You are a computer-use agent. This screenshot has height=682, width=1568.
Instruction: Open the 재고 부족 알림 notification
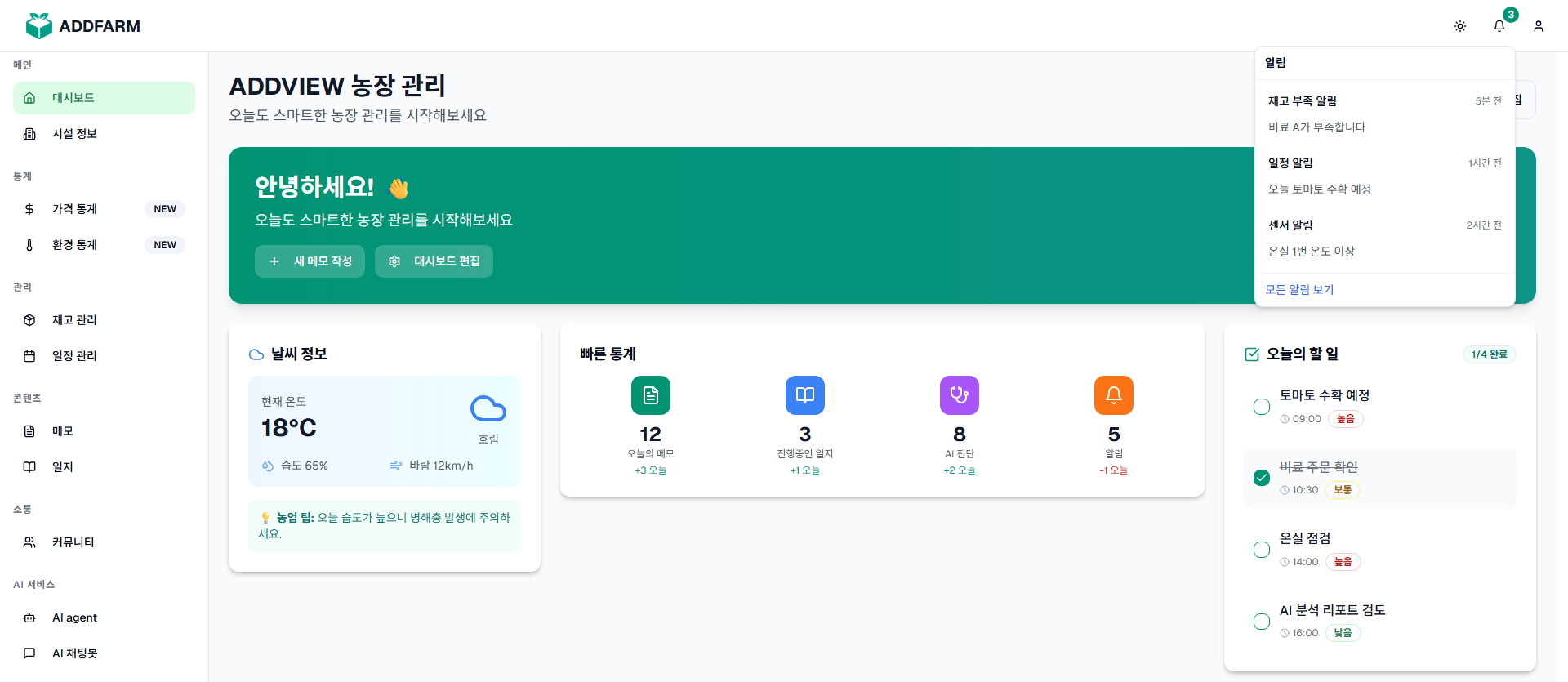1385,114
